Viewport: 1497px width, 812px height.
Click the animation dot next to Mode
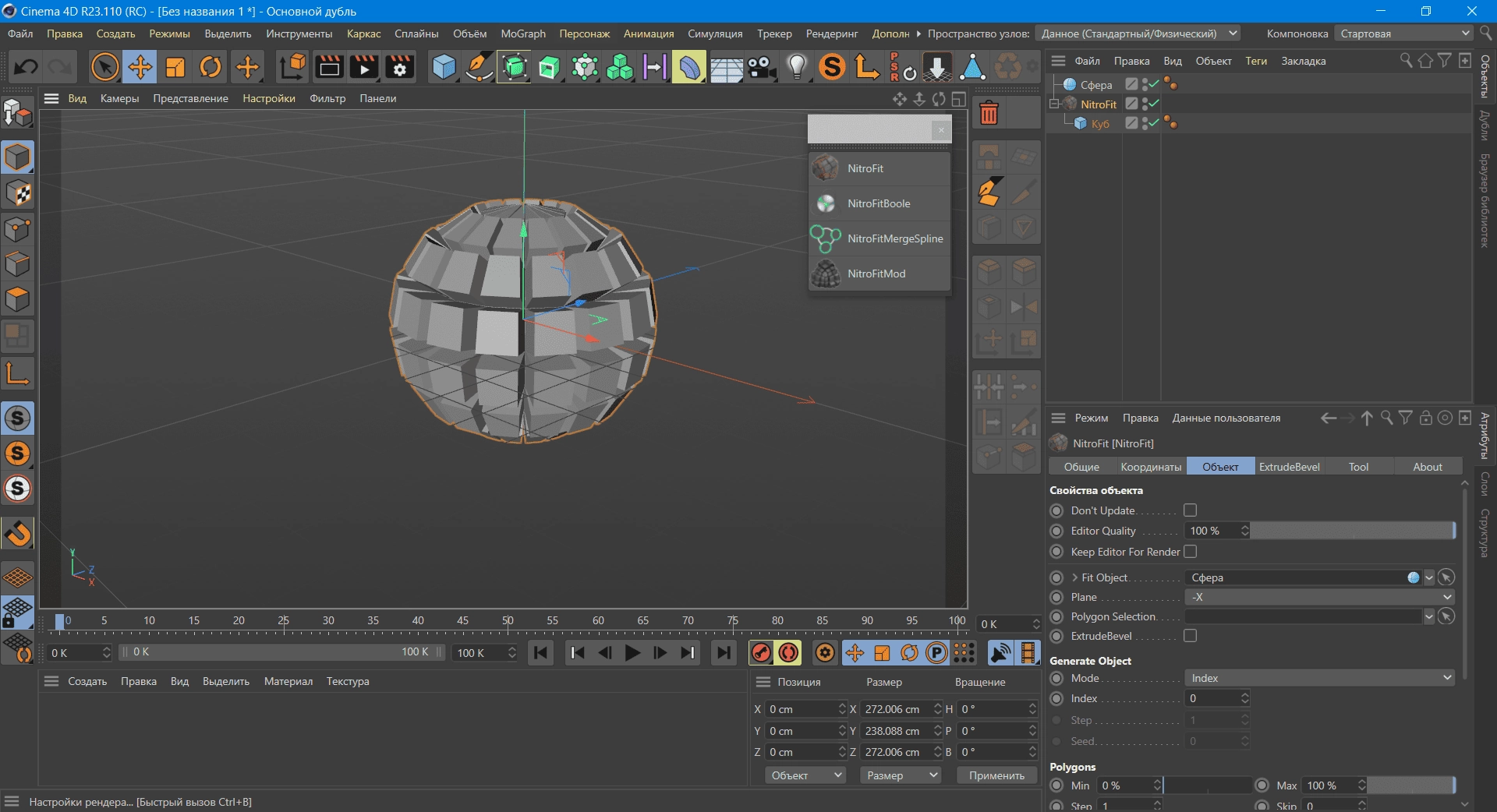1056,678
